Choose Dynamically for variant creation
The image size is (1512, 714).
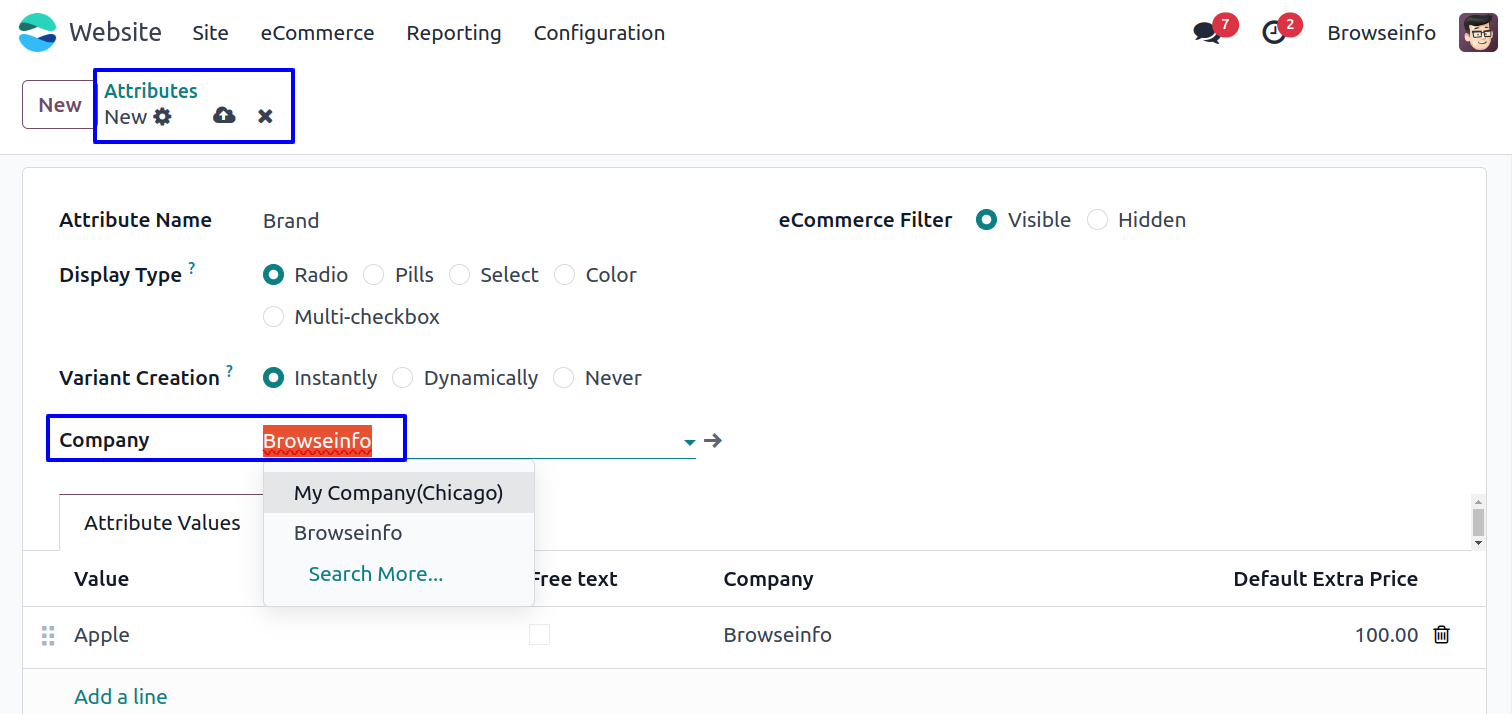403,378
